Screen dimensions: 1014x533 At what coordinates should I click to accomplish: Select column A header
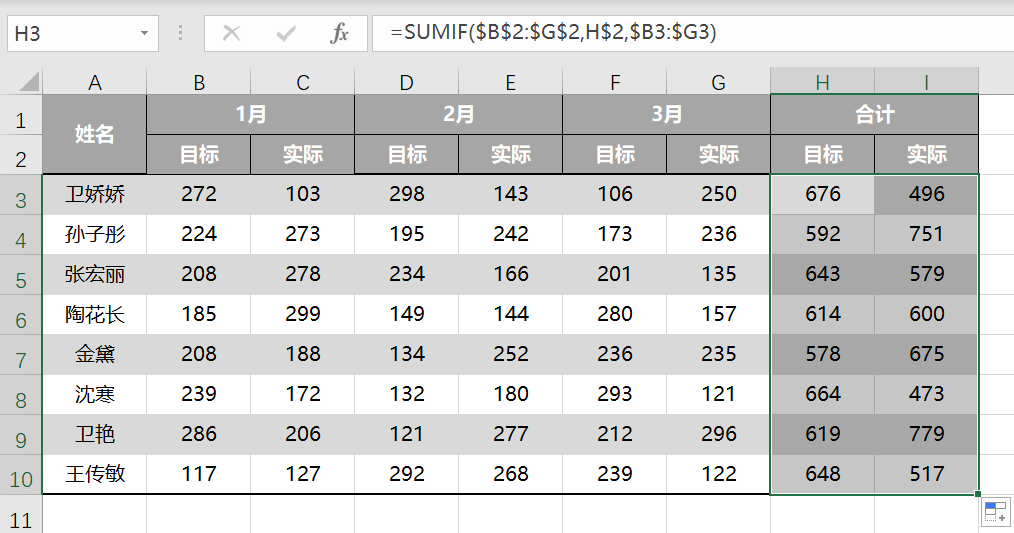[x=95, y=82]
